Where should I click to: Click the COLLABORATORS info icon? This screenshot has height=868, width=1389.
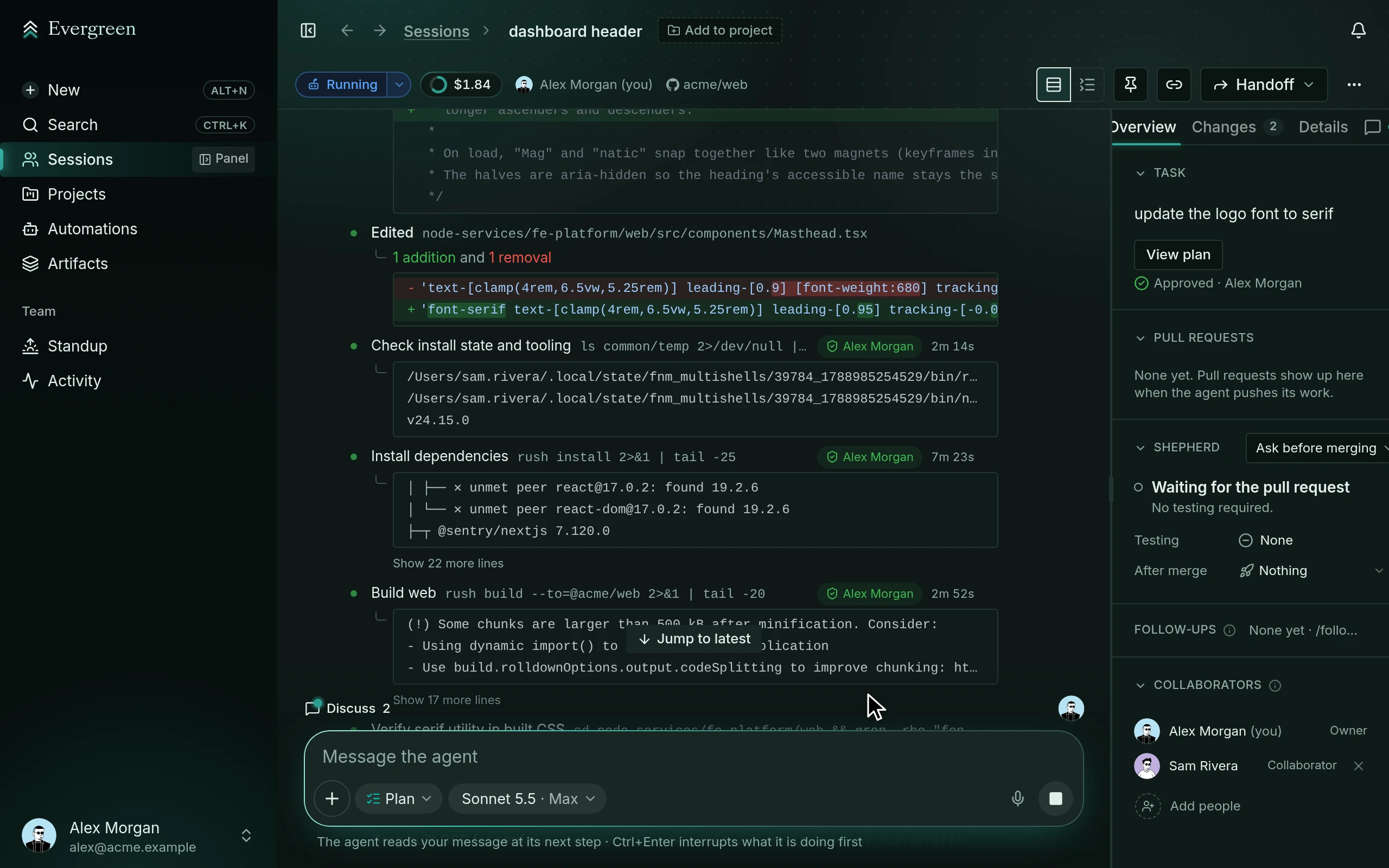tap(1275, 685)
